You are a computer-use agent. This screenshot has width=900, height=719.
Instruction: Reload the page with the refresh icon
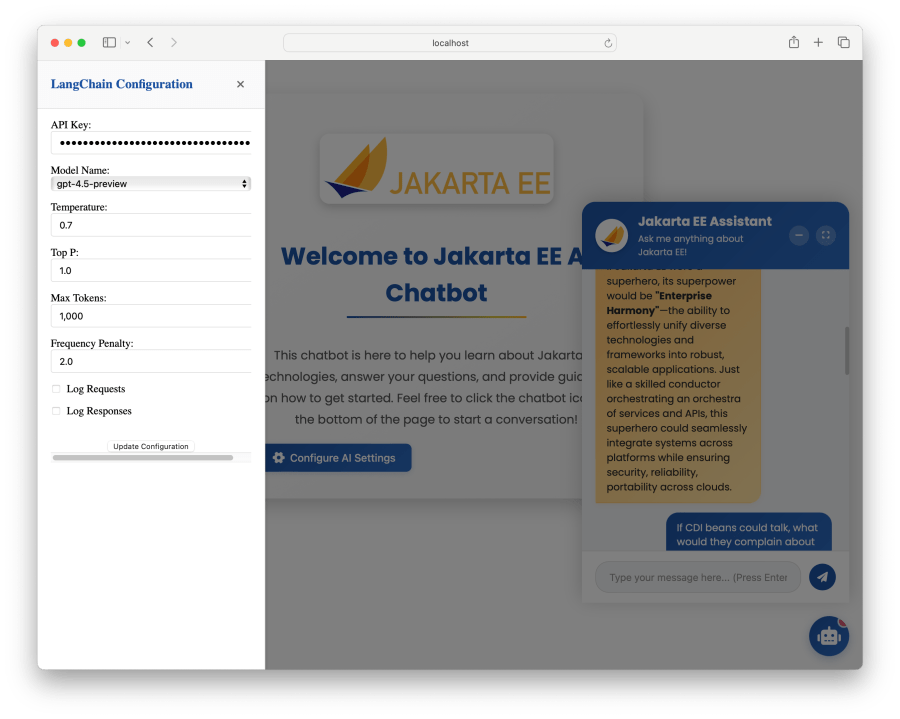(x=608, y=43)
